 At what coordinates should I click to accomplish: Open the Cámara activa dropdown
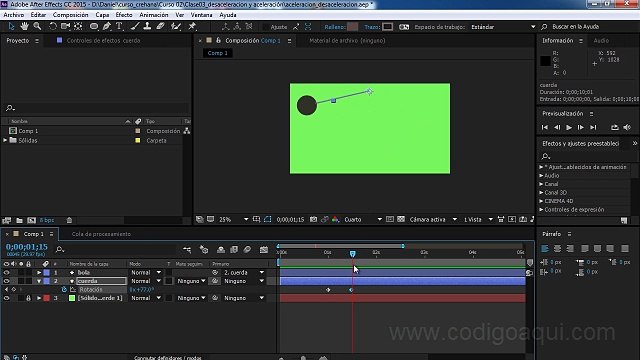433,220
